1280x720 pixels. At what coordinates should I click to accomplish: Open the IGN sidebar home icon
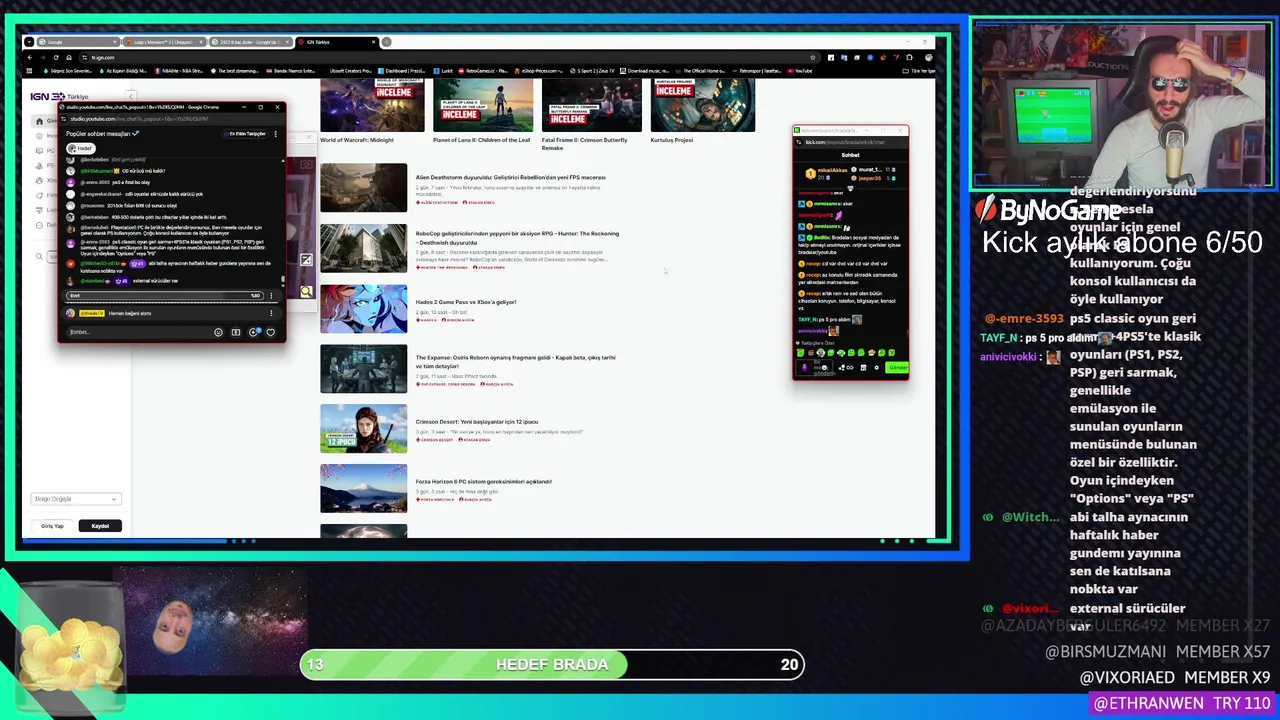tap(39, 121)
